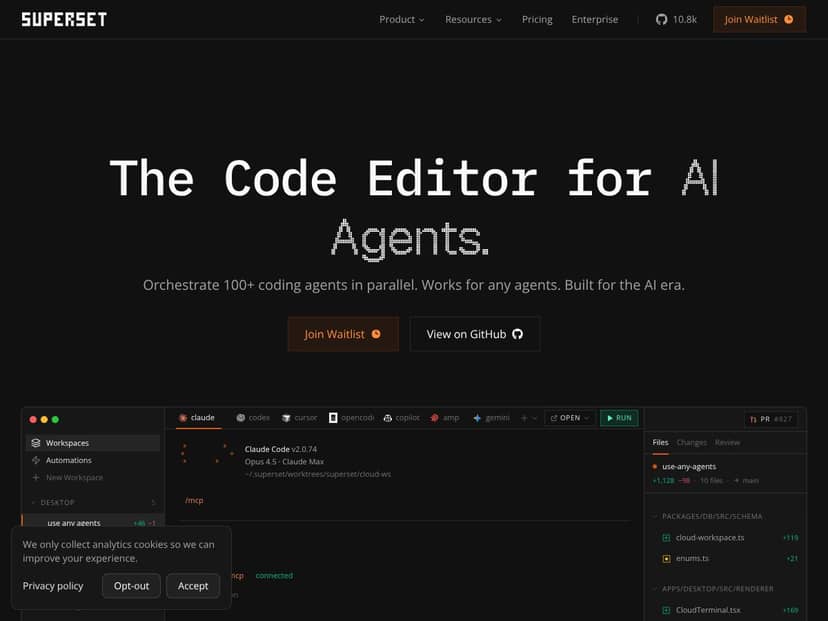828x621 pixels.
Task: Open the OPEN dropdown
Action: pyautogui.click(x=570, y=418)
